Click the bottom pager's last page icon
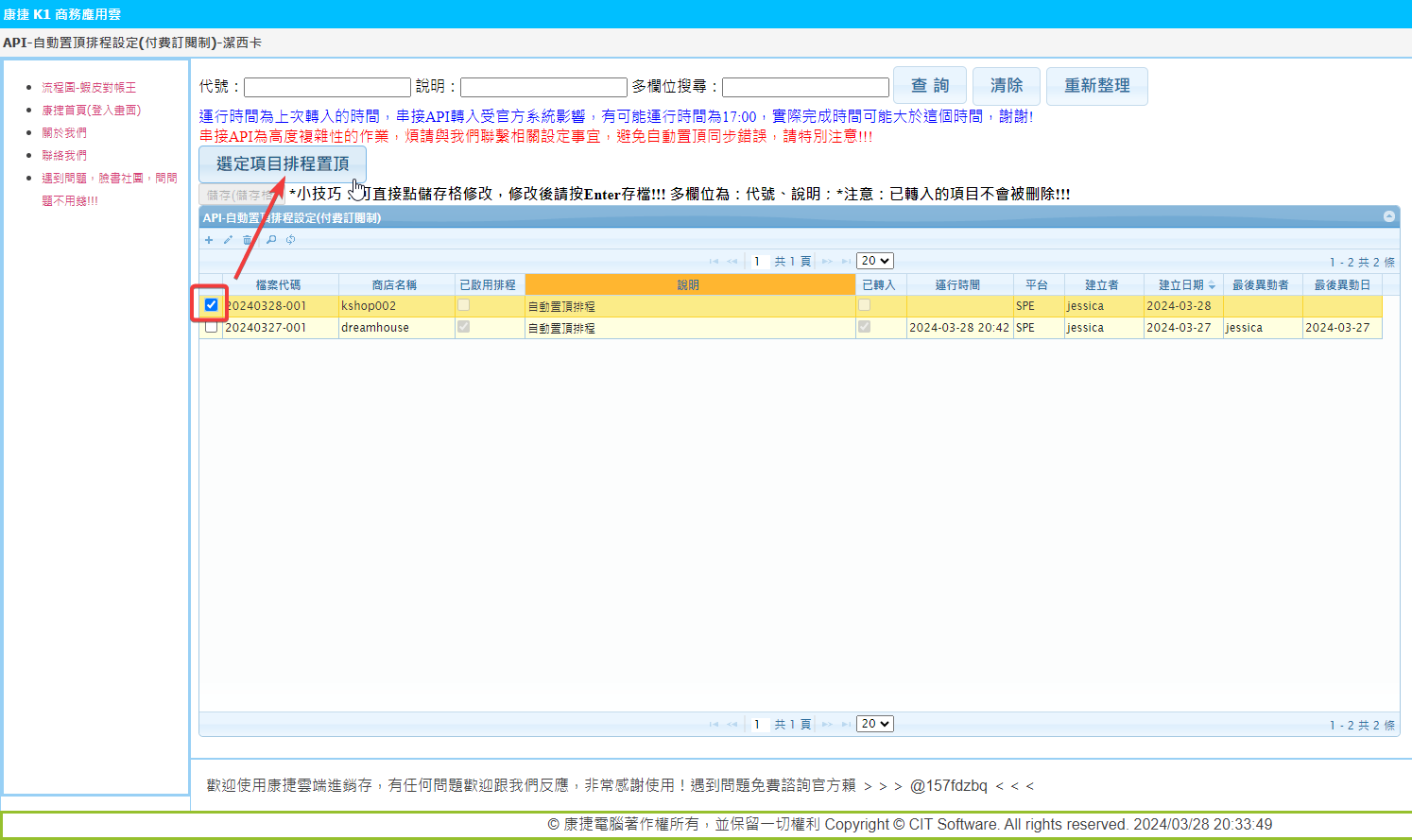The width and height of the screenshot is (1412, 840). pos(846,725)
